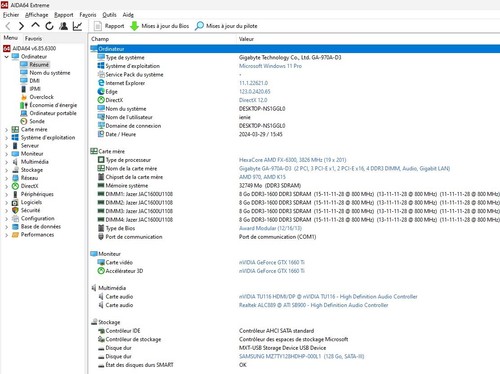Expand the Moniteur tree node

6,154
